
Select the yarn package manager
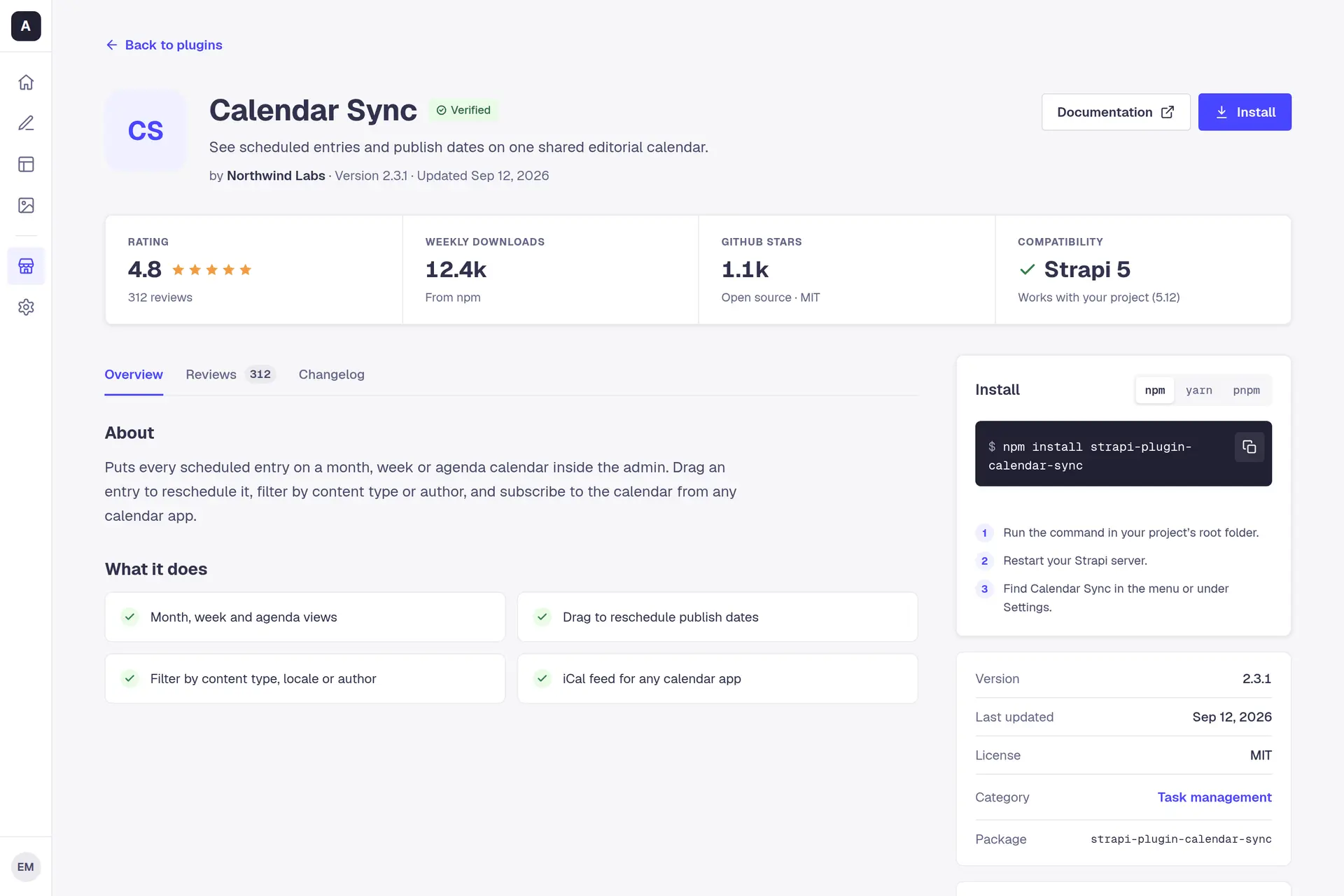tap(1199, 390)
